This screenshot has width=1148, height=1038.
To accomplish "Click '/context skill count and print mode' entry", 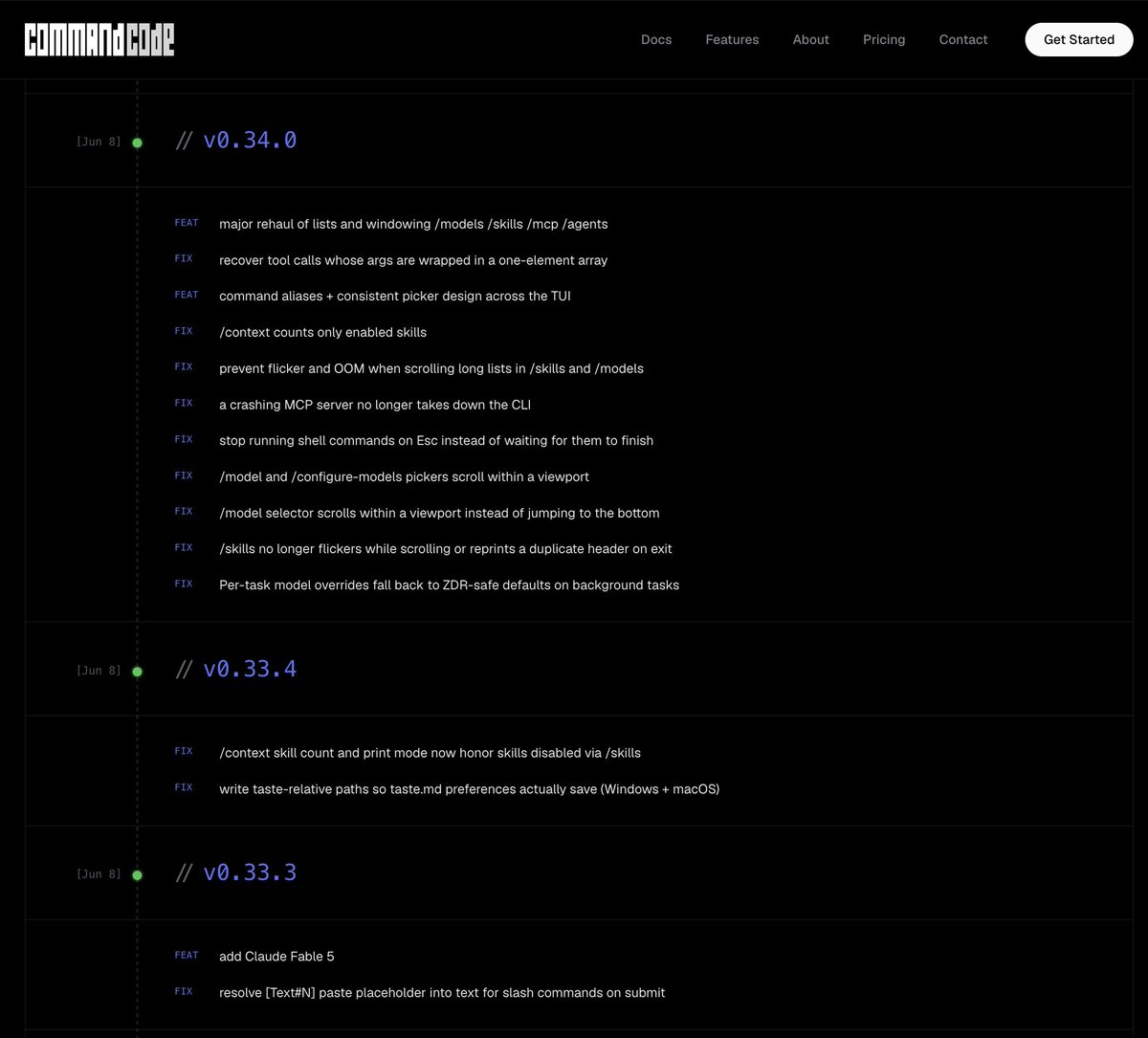I will (x=430, y=753).
